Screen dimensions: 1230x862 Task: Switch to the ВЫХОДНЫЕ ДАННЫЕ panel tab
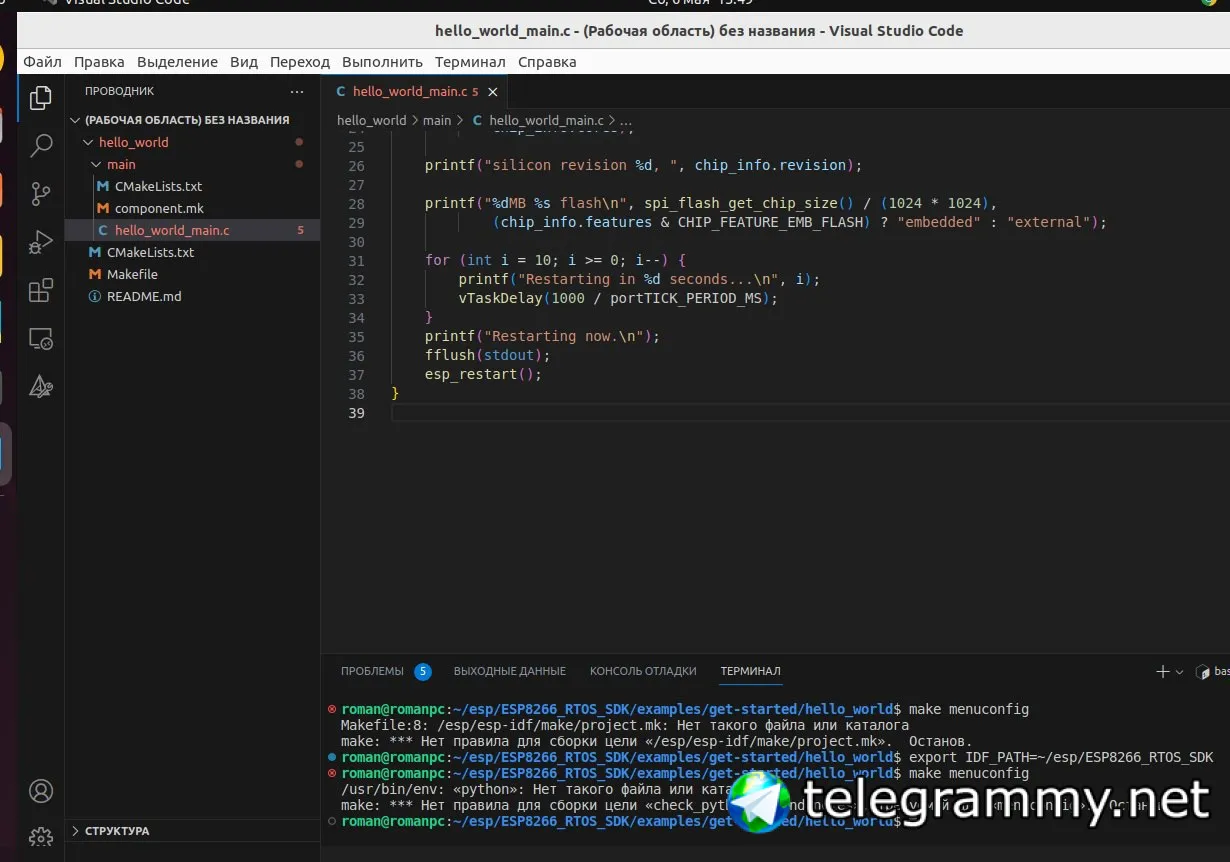[x=510, y=671]
